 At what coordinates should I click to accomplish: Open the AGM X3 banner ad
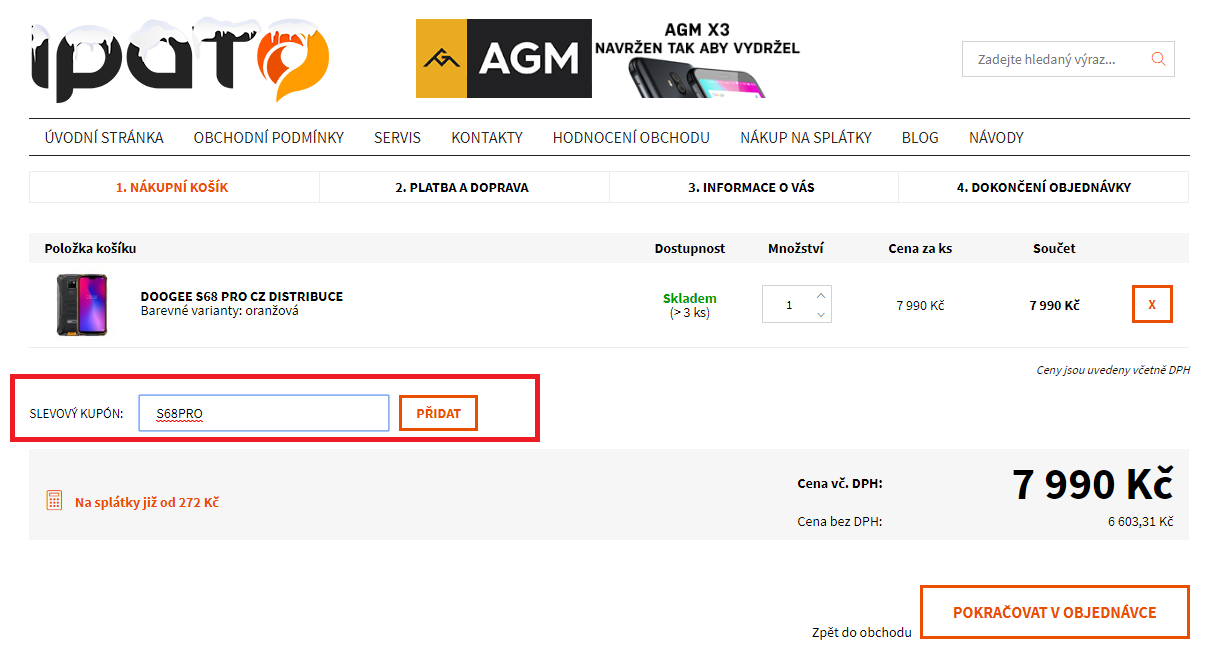click(608, 58)
